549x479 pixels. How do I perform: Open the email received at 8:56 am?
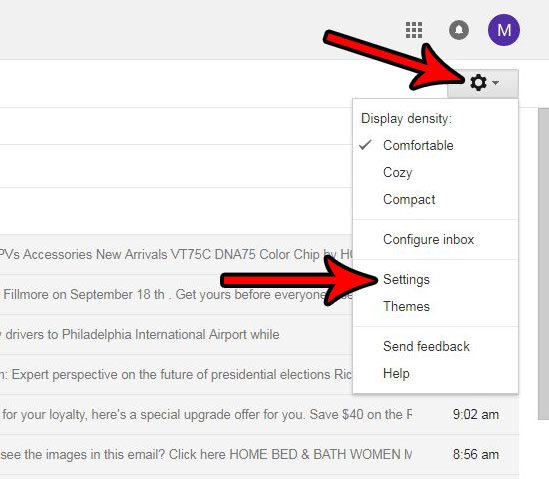pos(259,454)
